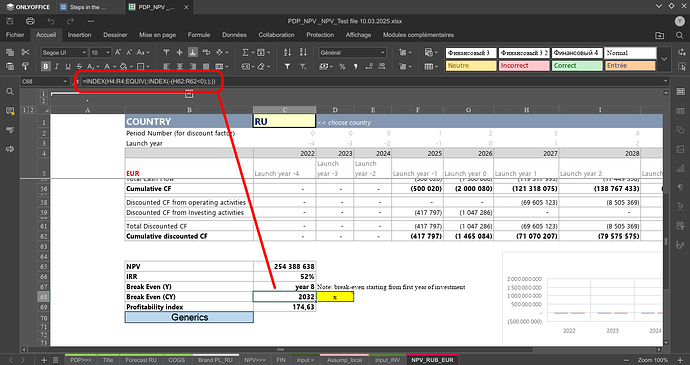
Task: Toggle Italic formatting button
Action: click(57, 66)
